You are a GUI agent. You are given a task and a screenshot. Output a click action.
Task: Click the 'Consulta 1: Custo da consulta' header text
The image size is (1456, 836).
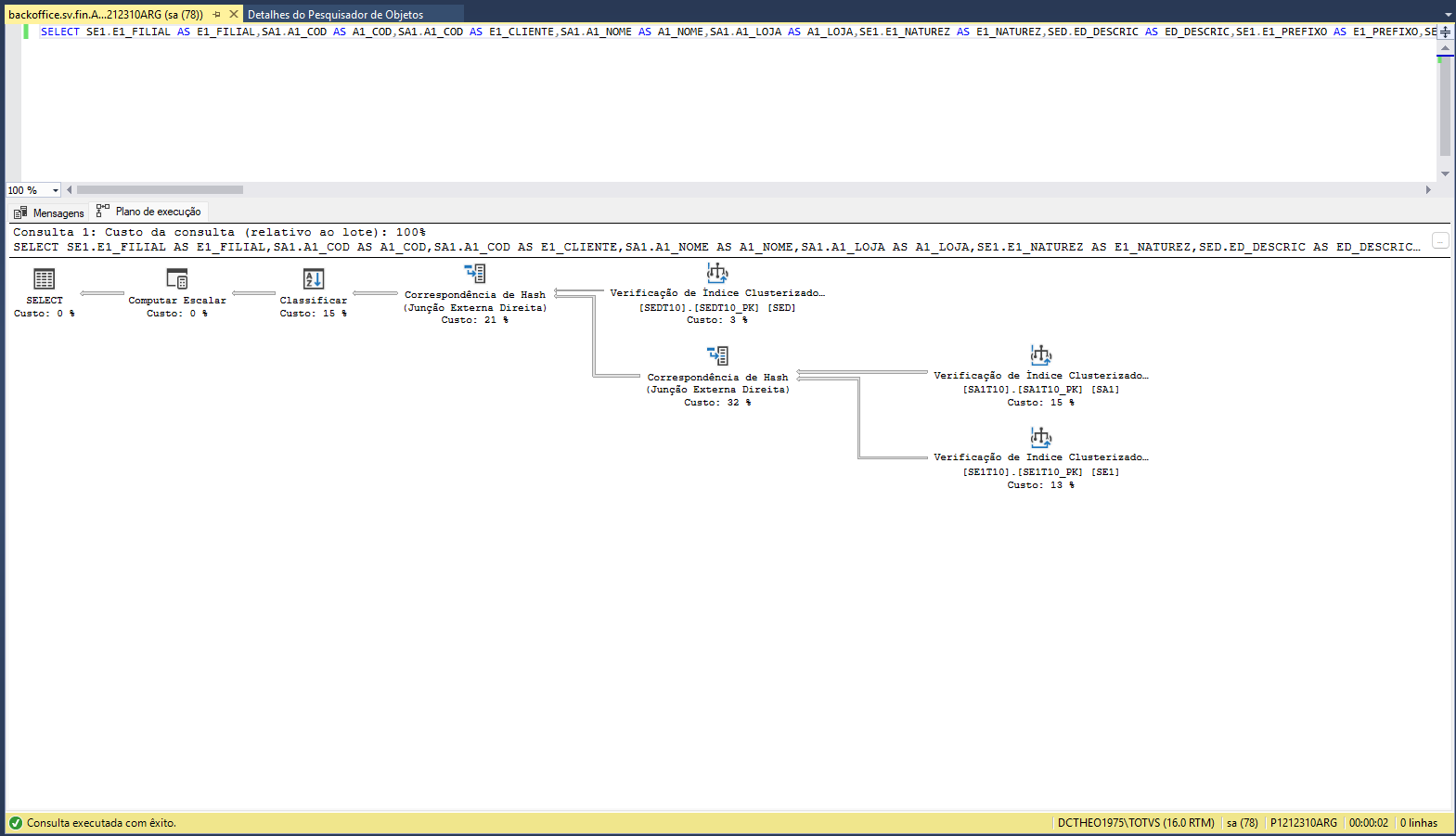[219, 232]
